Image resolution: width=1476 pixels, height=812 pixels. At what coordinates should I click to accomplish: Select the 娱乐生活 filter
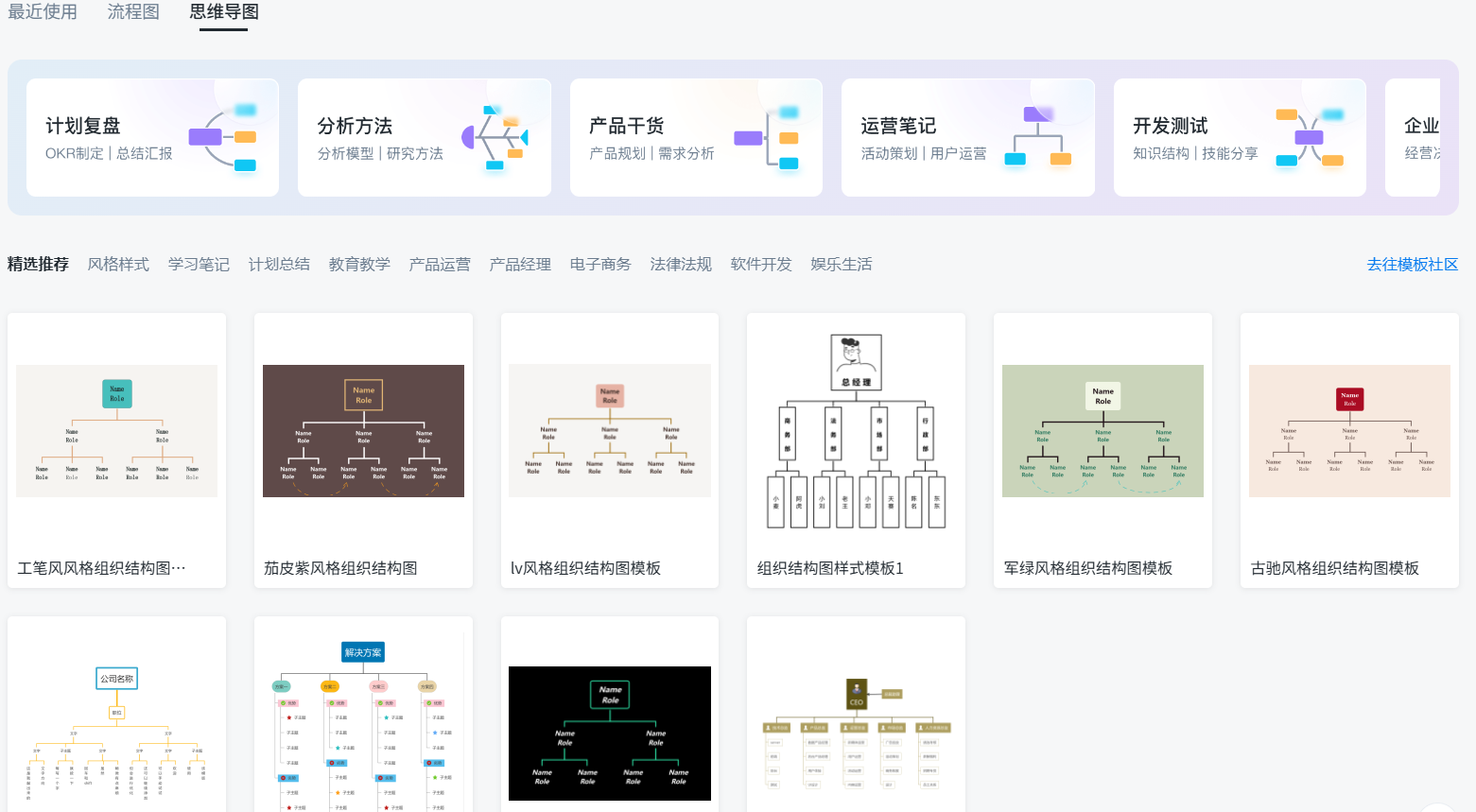point(842,265)
